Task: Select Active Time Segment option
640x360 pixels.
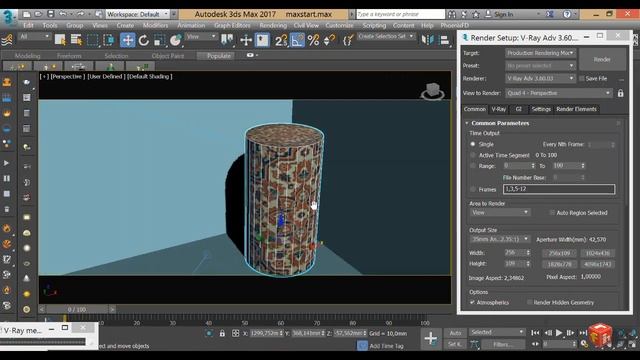Action: [473, 155]
